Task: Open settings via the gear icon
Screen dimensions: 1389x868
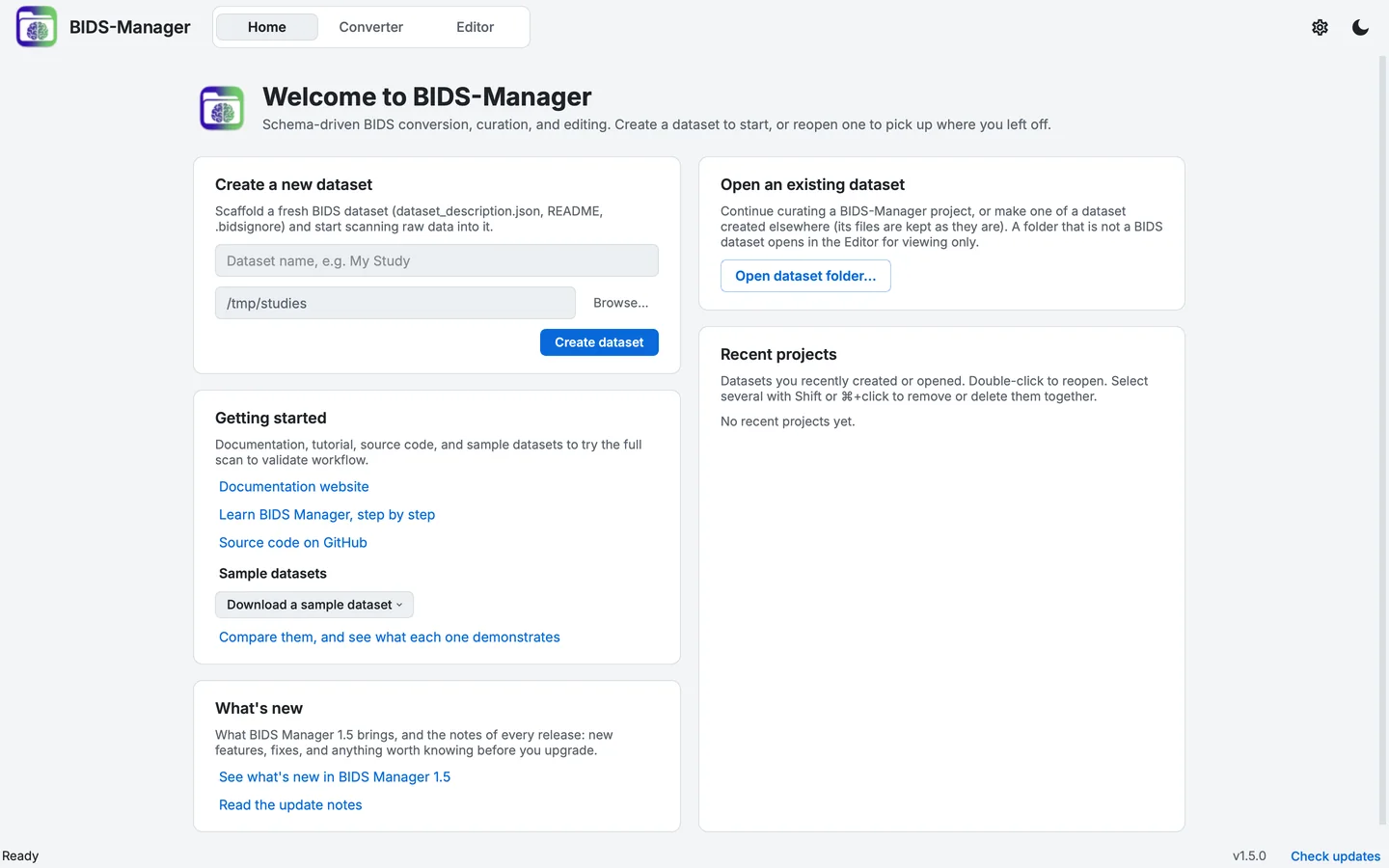Action: pos(1320,27)
